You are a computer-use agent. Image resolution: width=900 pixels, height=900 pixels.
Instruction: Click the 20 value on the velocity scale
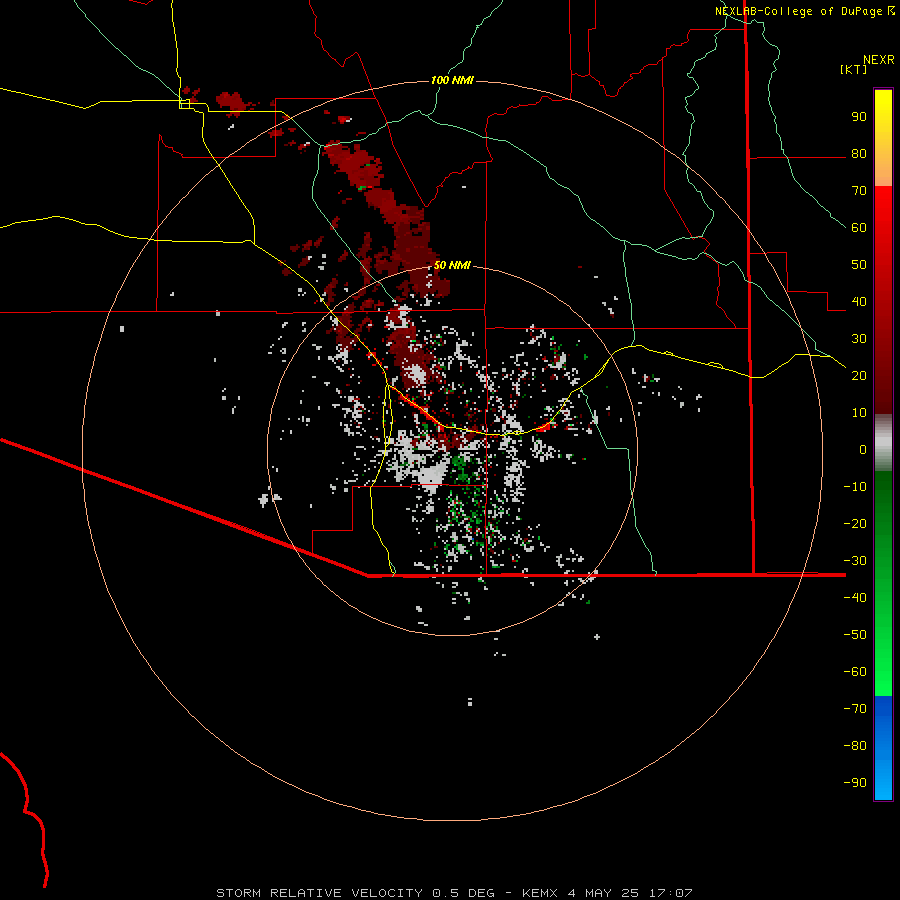coord(859,375)
